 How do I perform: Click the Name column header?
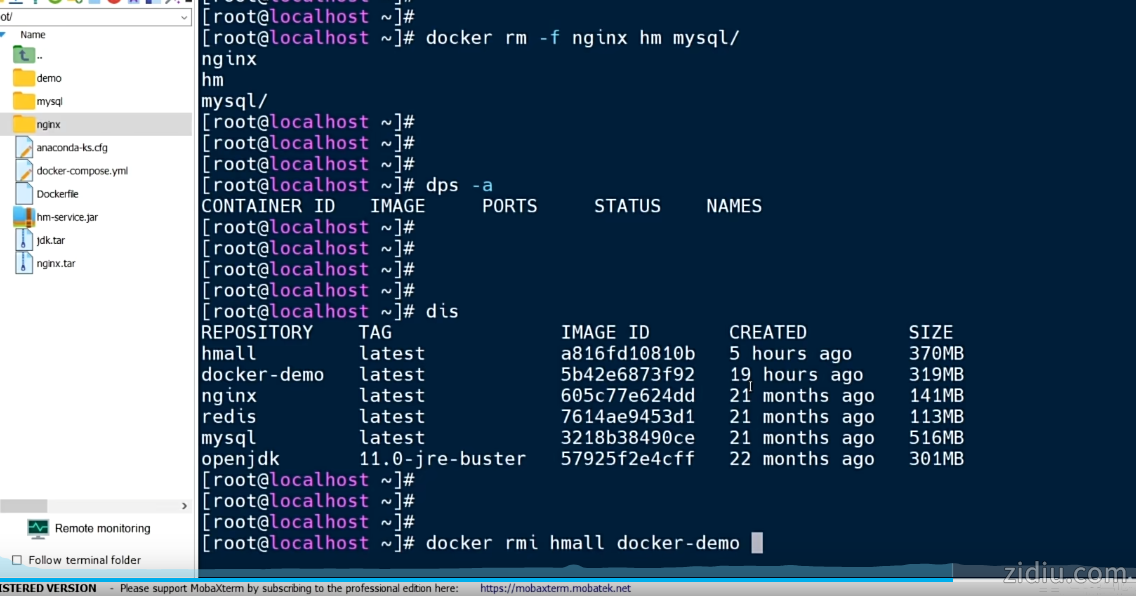click(33, 35)
